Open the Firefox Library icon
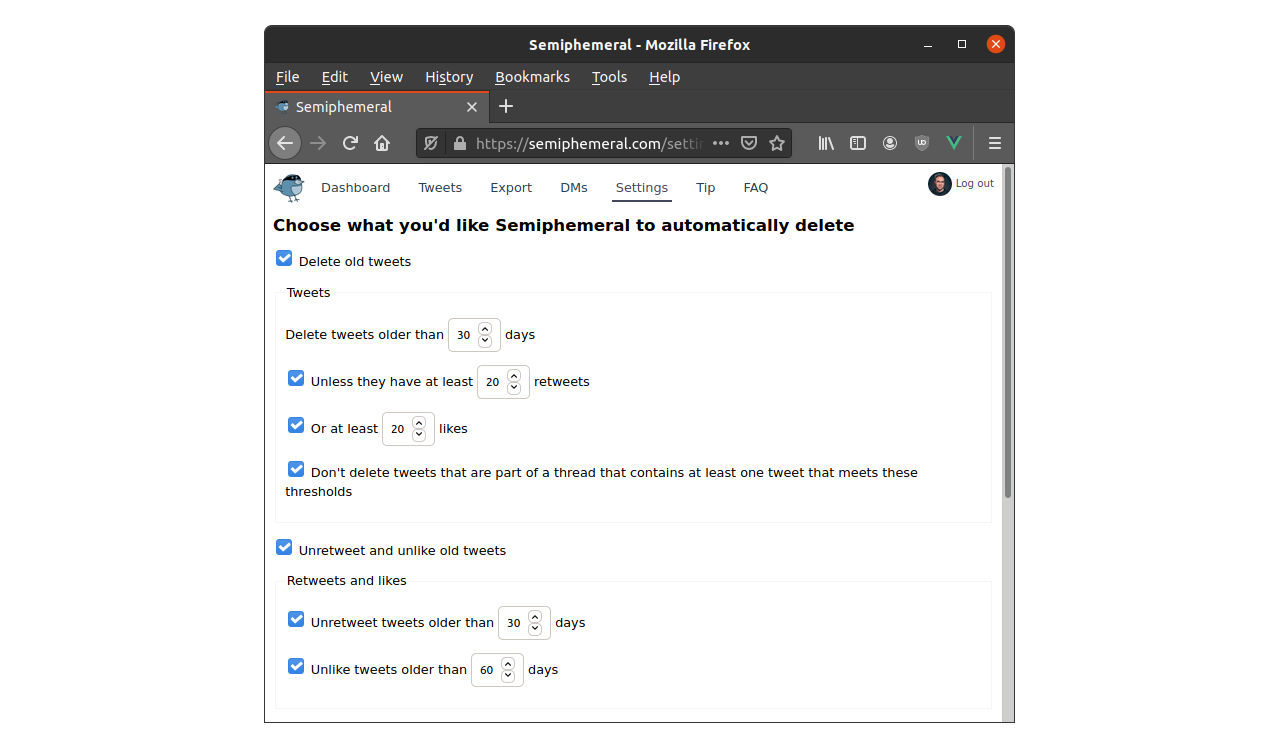 pos(826,143)
